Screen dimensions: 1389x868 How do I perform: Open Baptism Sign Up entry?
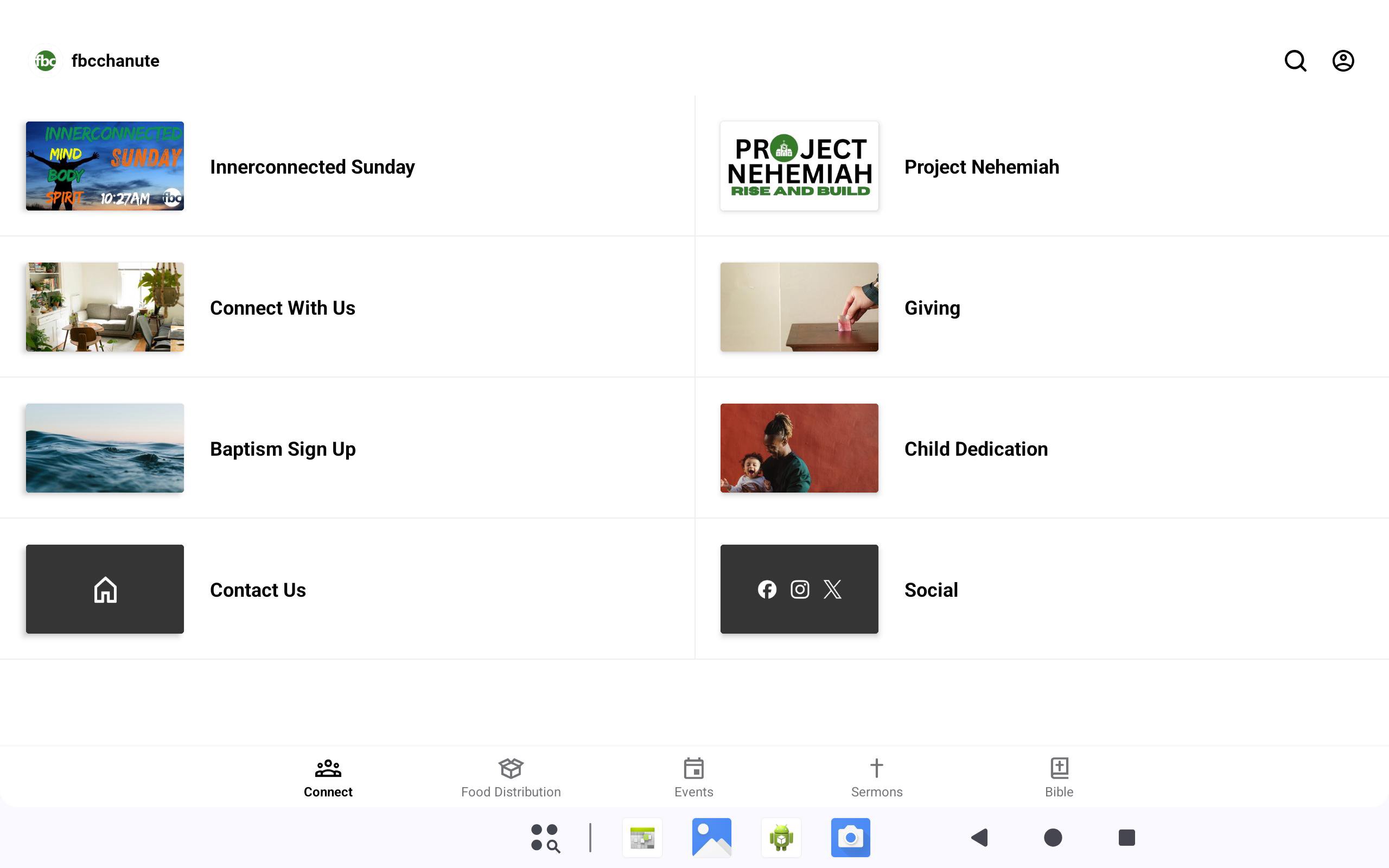click(282, 449)
